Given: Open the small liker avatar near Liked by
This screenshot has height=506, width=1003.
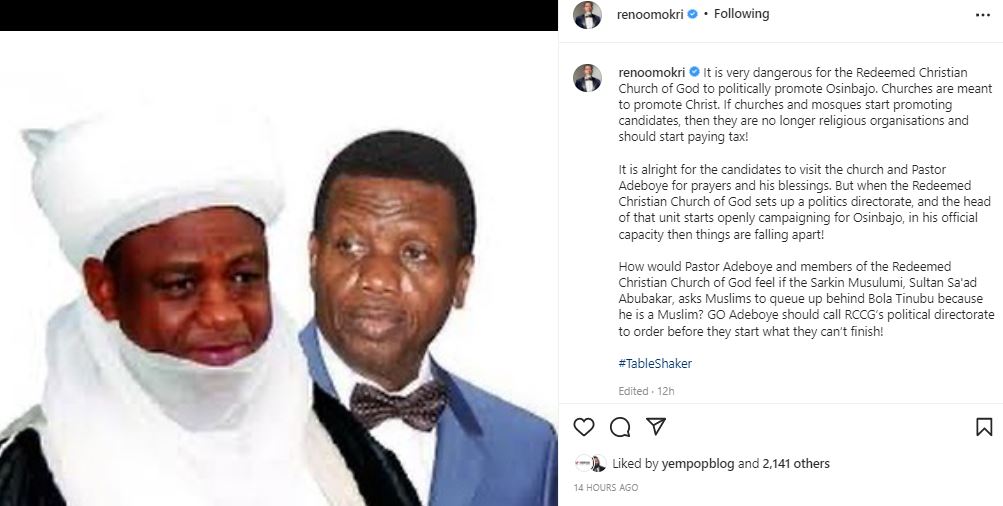Looking at the screenshot, I should [x=589, y=463].
